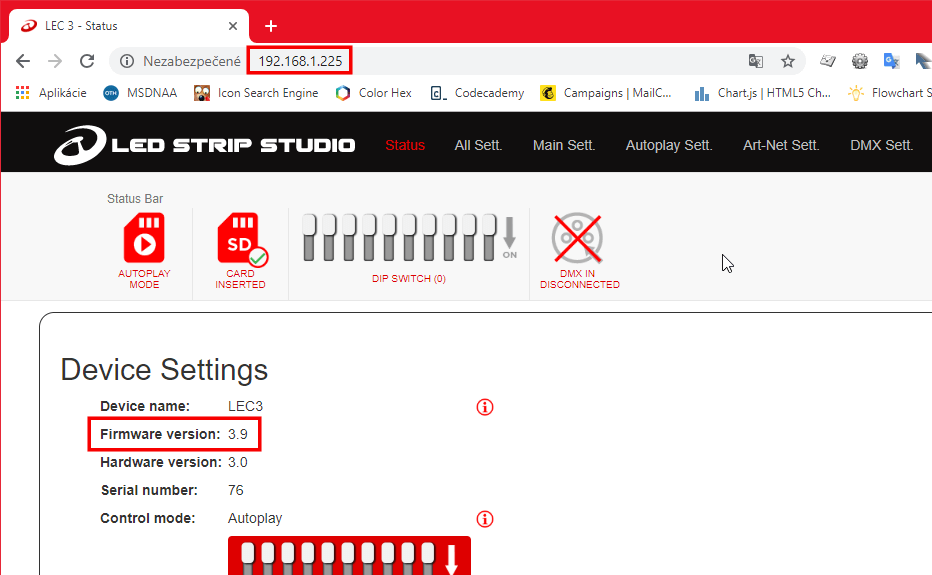
Task: Click the Device name value LEC3
Action: (245, 406)
